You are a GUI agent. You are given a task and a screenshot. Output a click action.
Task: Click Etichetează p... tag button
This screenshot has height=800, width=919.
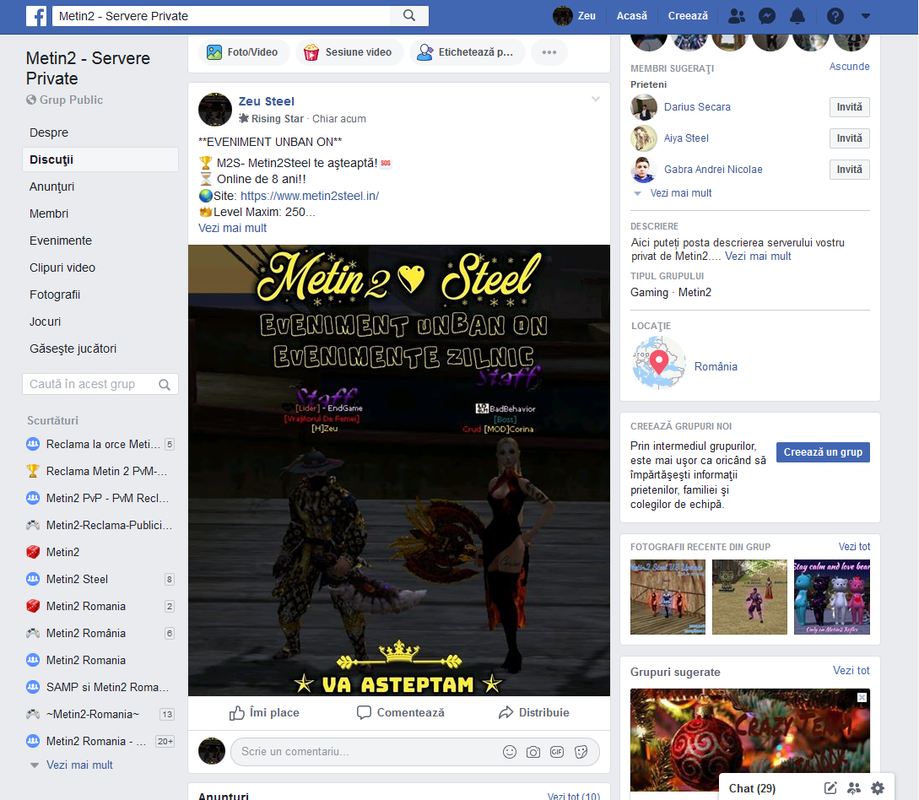pos(467,52)
